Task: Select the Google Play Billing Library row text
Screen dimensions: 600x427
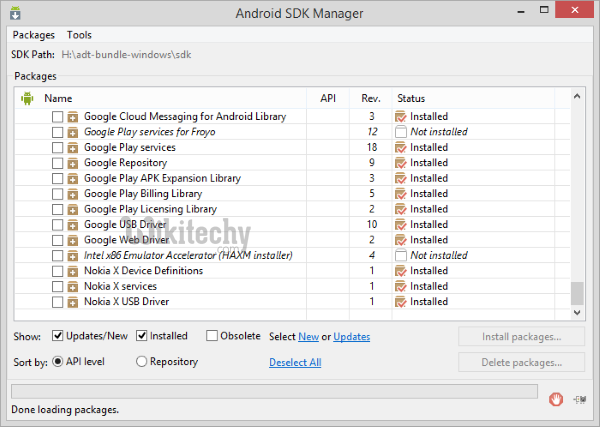Action: [x=143, y=194]
